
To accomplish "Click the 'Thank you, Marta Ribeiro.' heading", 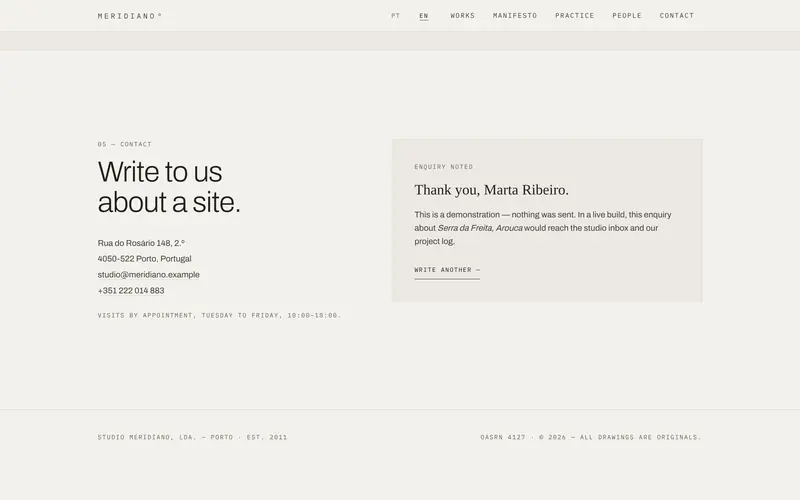I will click(x=491, y=190).
